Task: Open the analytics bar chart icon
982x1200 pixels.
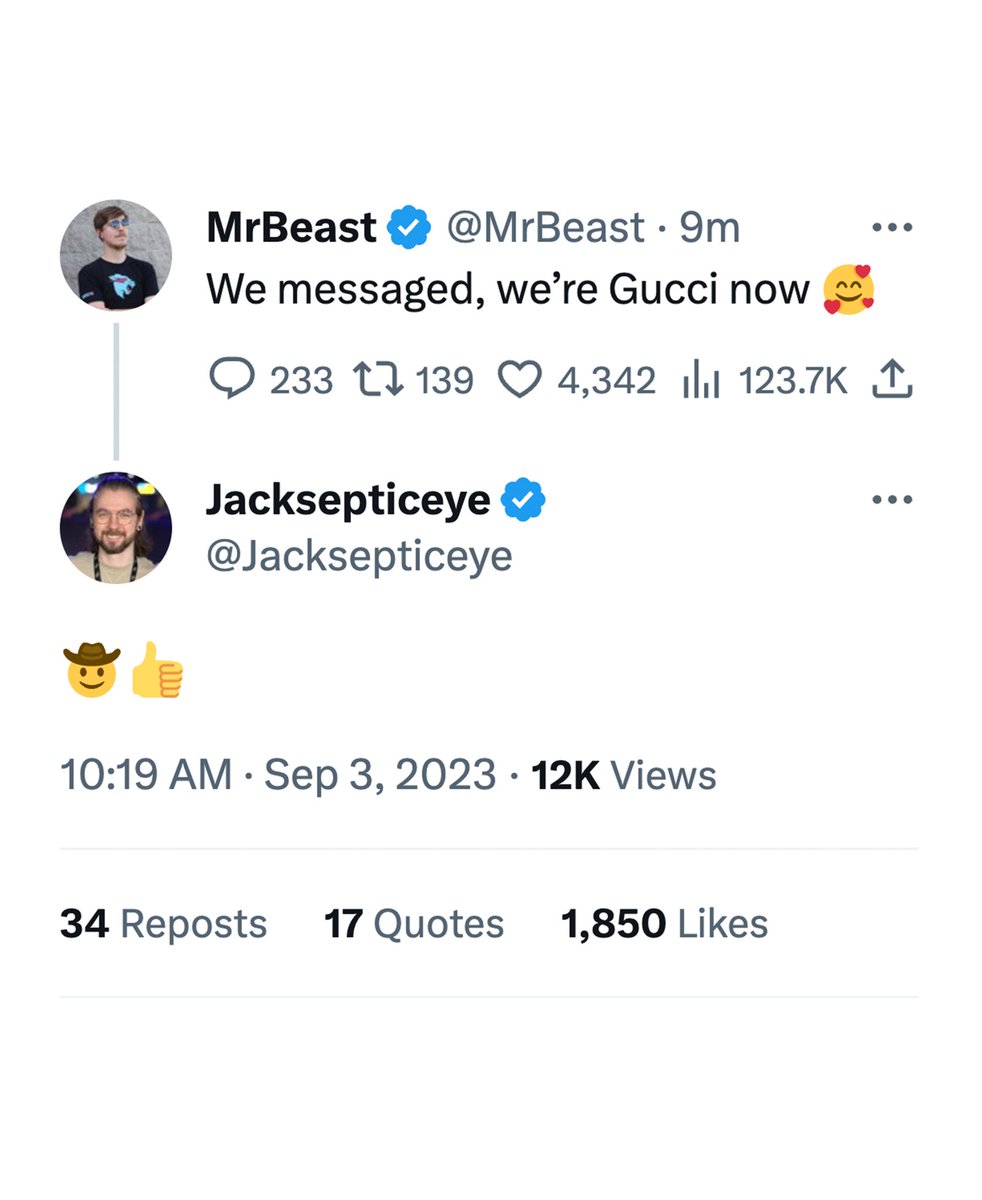Action: coord(700,379)
